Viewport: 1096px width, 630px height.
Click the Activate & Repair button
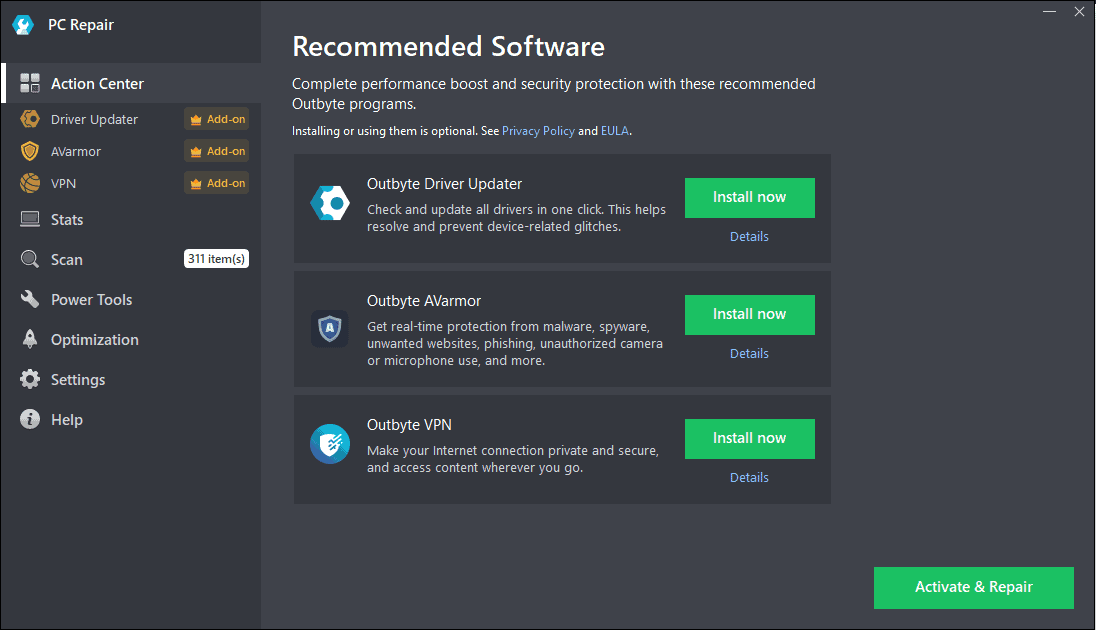[974, 587]
